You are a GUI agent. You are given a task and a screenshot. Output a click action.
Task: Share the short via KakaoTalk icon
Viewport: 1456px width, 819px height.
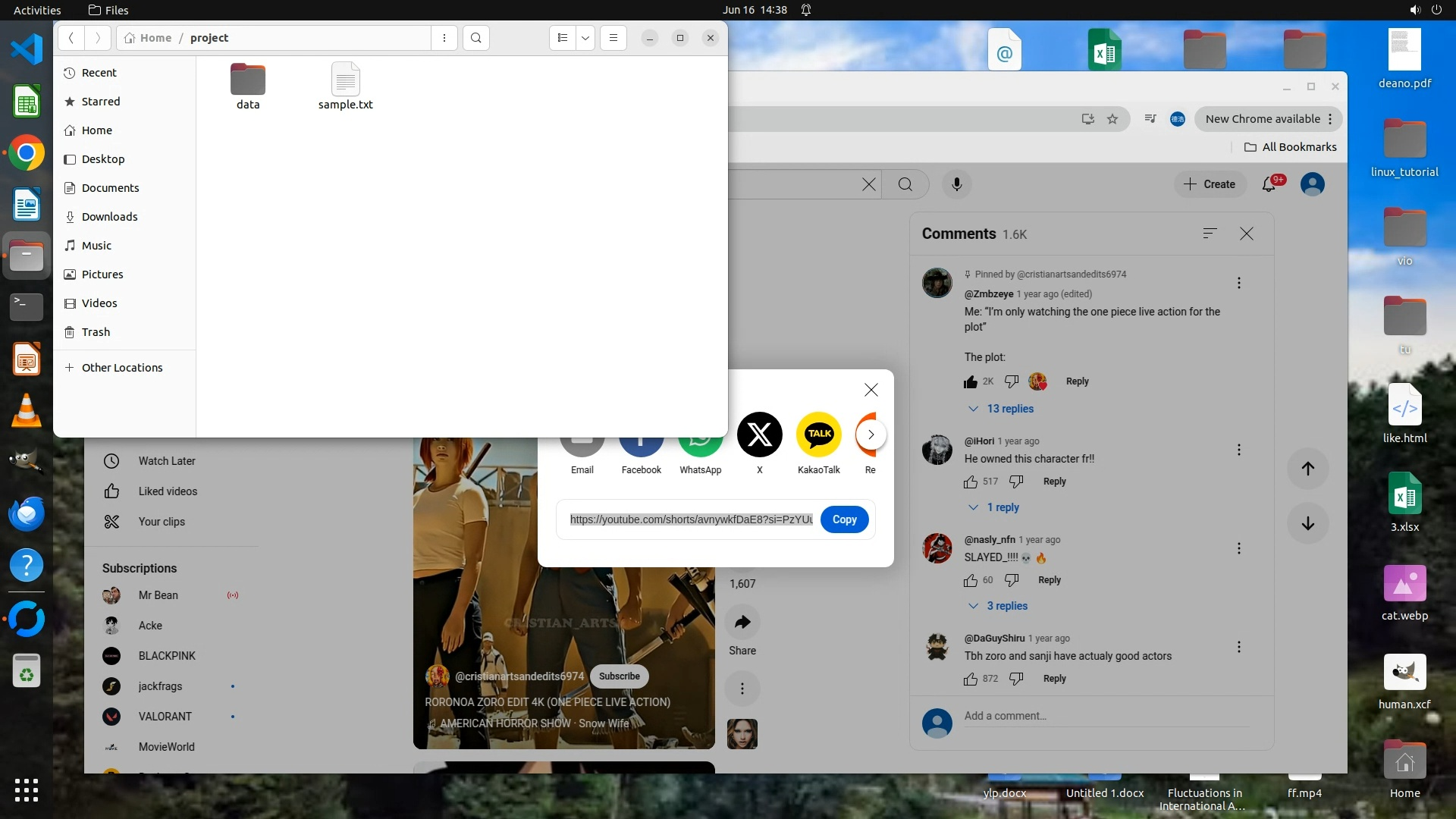[x=819, y=435]
